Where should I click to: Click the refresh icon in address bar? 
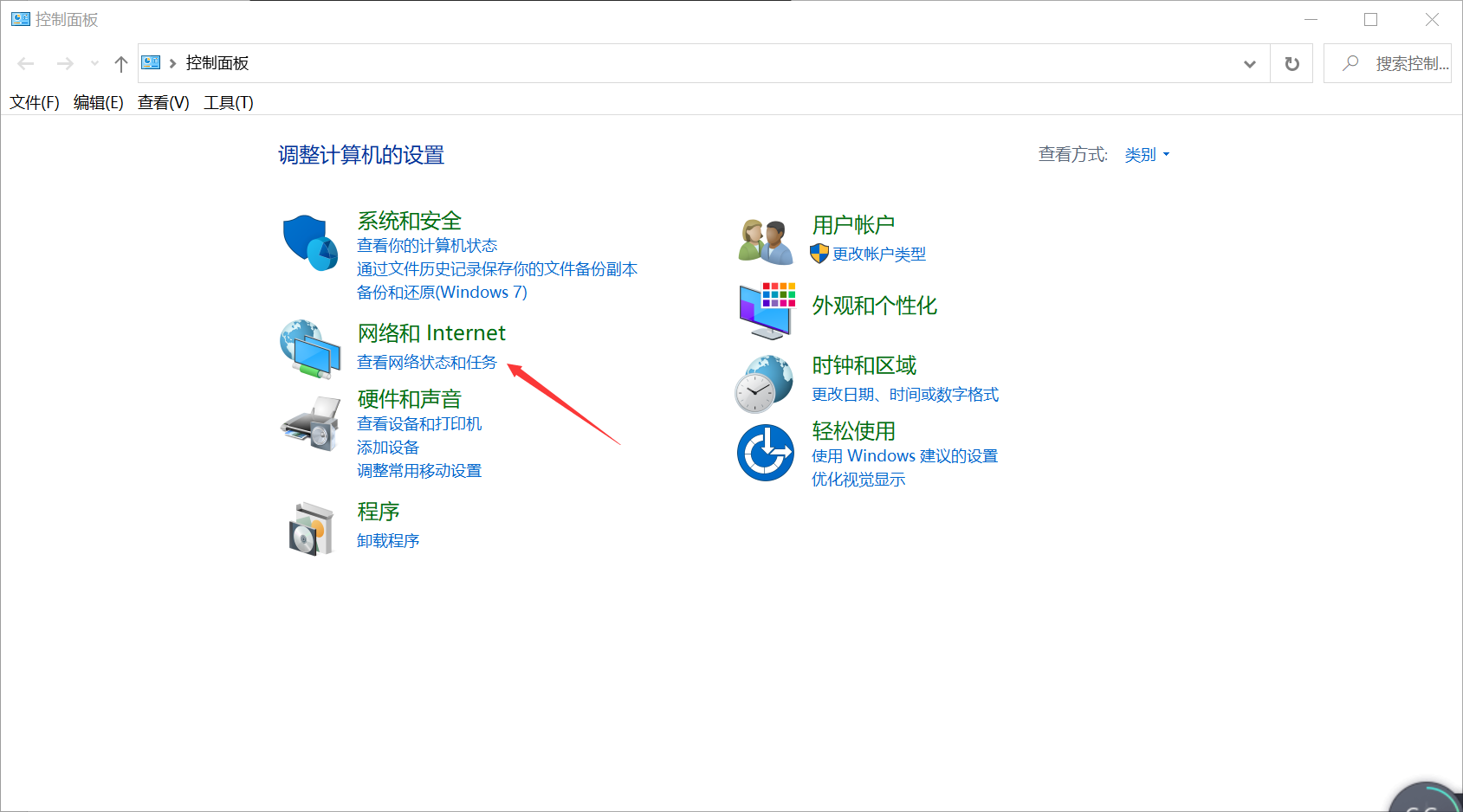(x=1291, y=62)
